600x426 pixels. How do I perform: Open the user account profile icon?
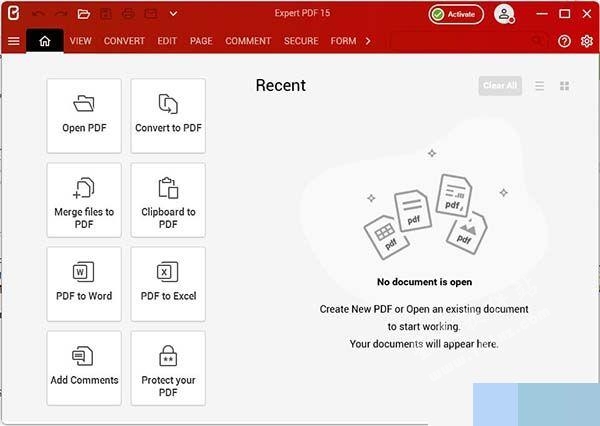tap(504, 14)
